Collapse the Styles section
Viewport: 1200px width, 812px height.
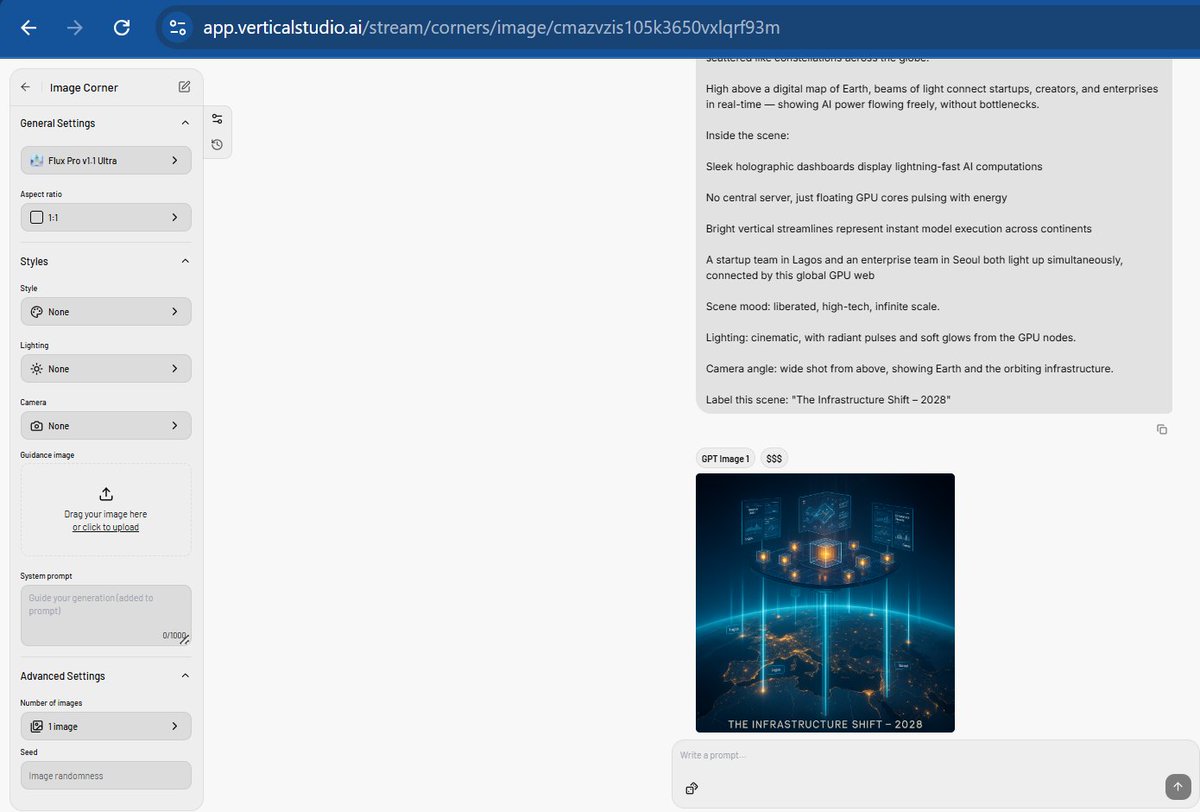(x=184, y=261)
